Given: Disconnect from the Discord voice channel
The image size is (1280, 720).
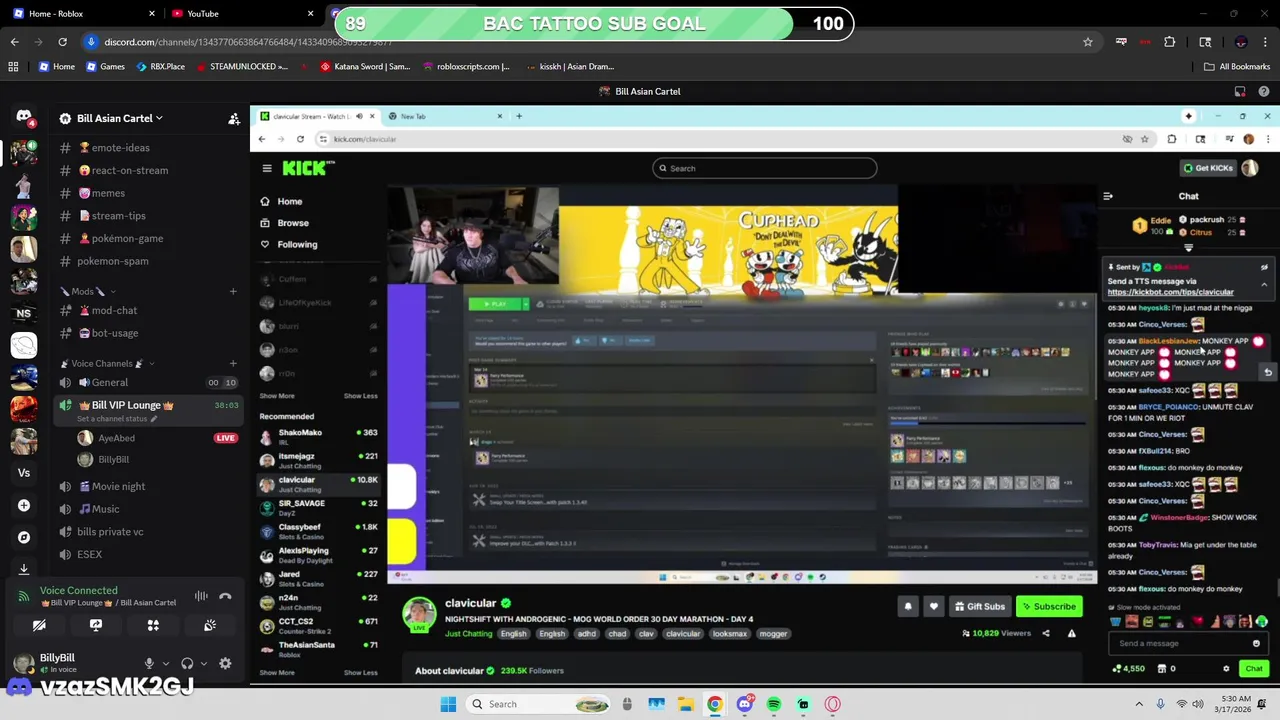Looking at the screenshot, I should pyautogui.click(x=225, y=596).
